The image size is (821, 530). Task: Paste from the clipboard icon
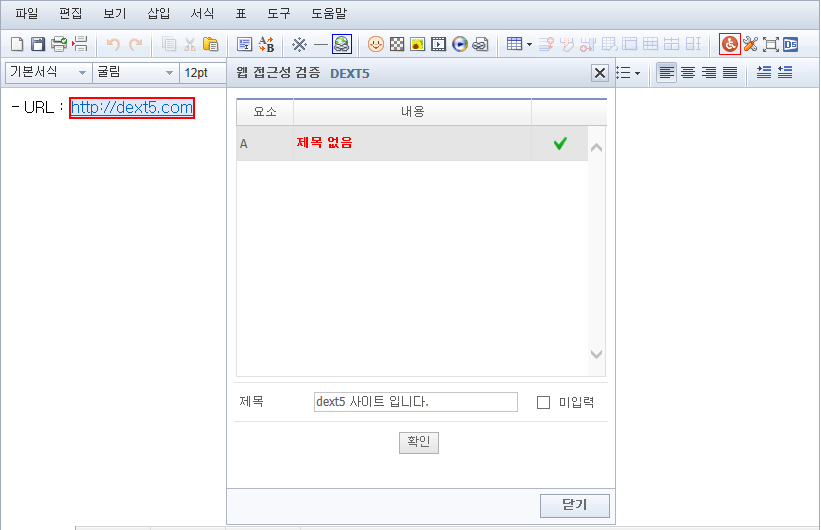(x=210, y=44)
